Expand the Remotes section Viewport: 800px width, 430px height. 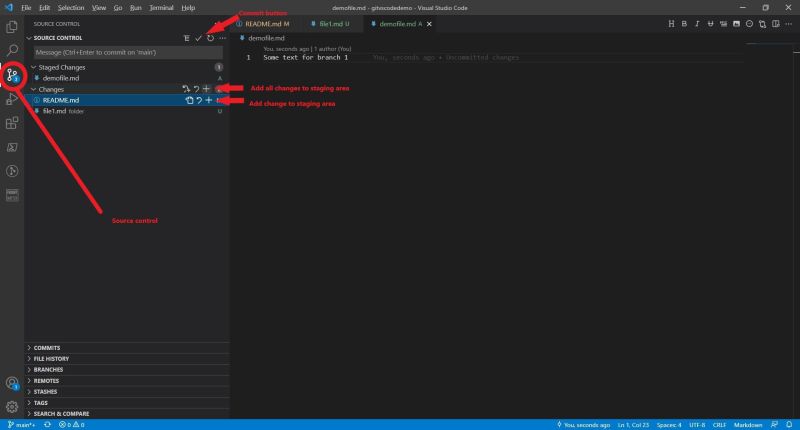click(x=128, y=381)
